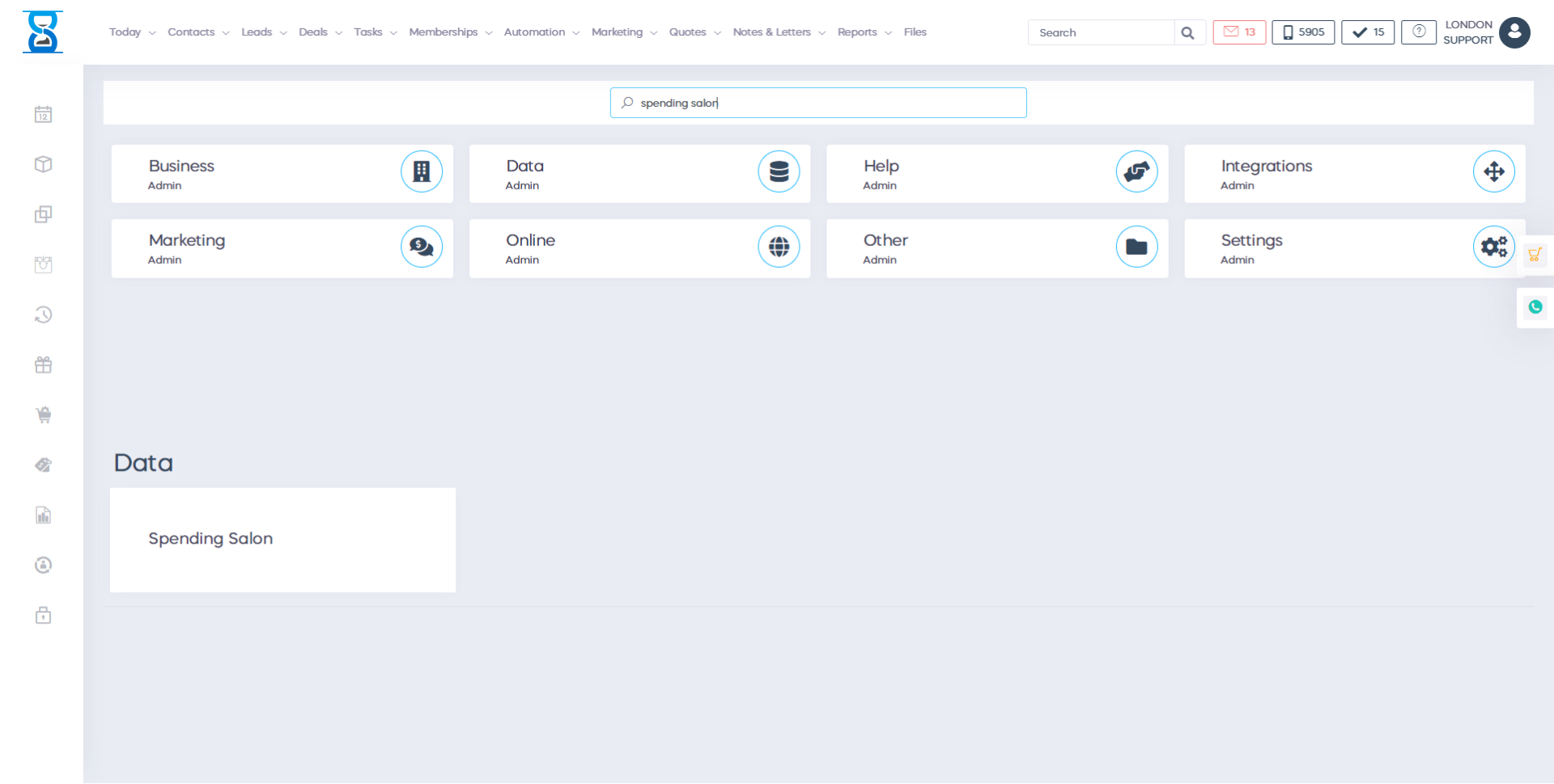The height and width of the screenshot is (784, 1554).
Task: Open the Today menu
Action: tap(125, 32)
